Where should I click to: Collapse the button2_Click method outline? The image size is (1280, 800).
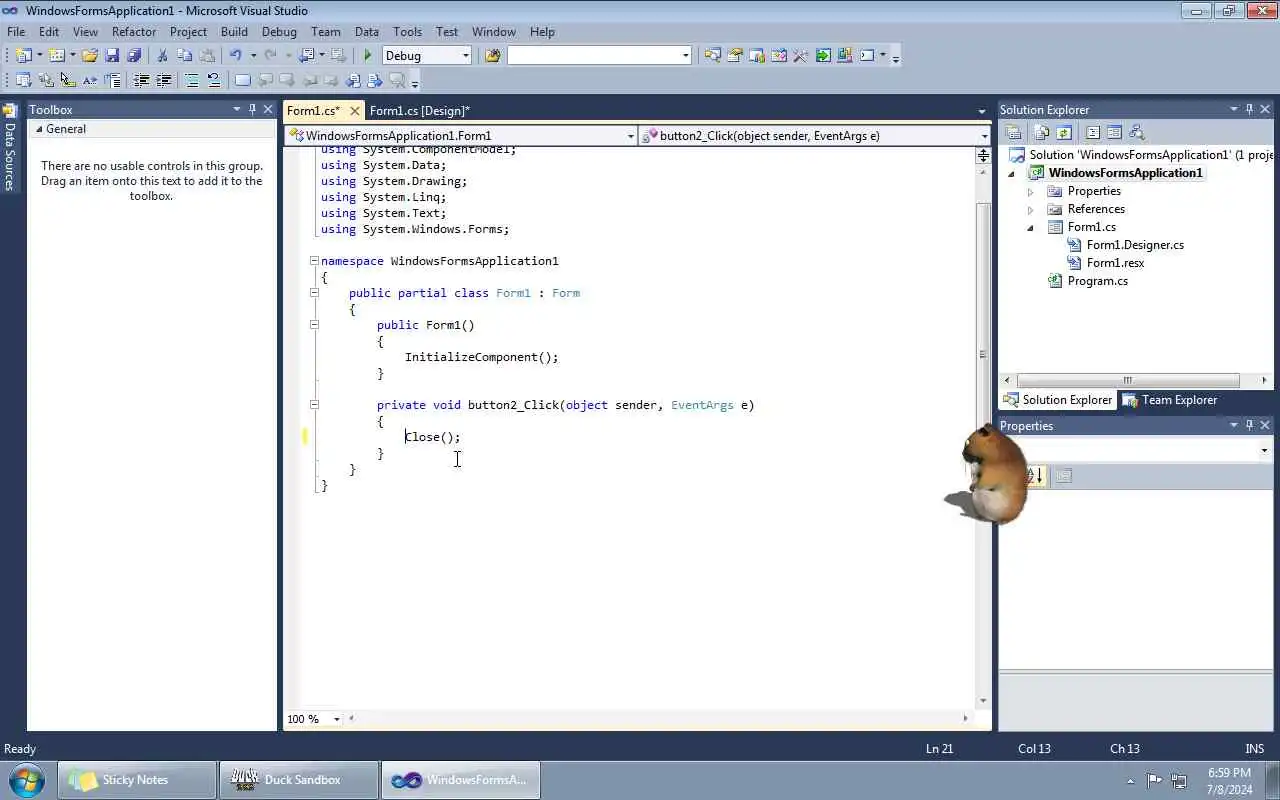point(314,405)
